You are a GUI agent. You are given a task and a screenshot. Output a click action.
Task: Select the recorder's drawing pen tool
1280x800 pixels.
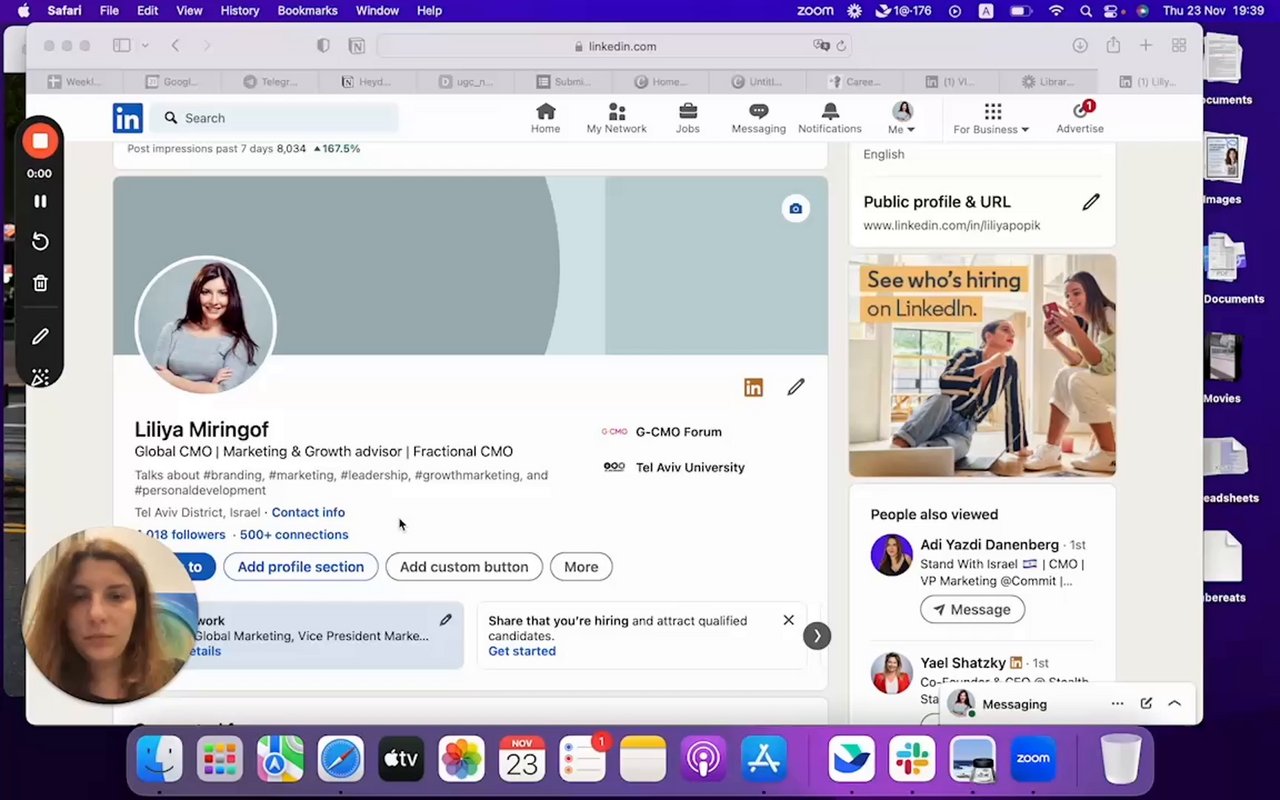[x=40, y=337]
